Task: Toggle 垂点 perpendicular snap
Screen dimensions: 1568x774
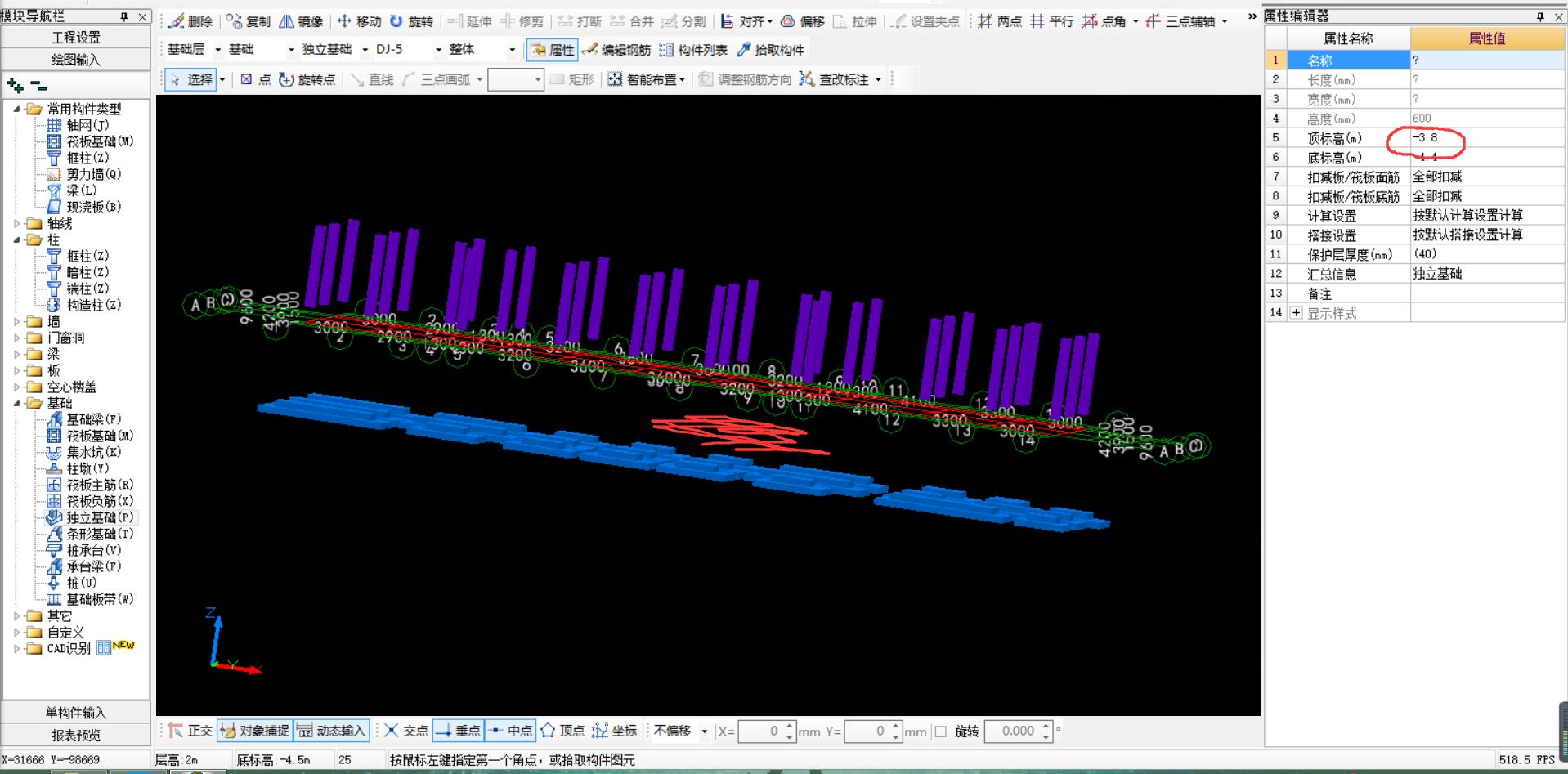Action: point(458,731)
